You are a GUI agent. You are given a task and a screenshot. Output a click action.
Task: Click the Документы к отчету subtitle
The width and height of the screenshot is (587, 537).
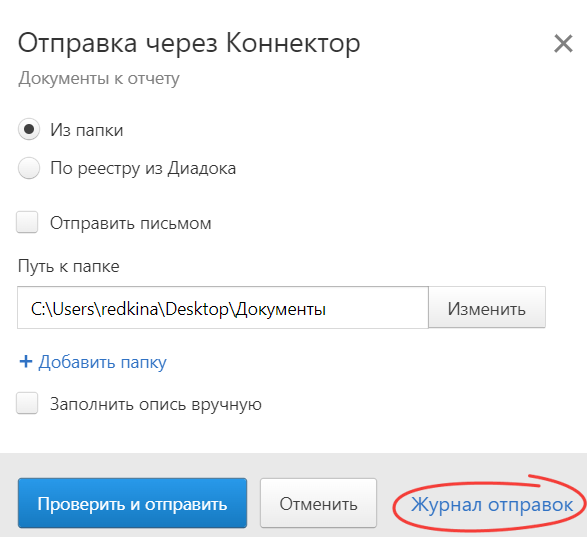(99, 79)
